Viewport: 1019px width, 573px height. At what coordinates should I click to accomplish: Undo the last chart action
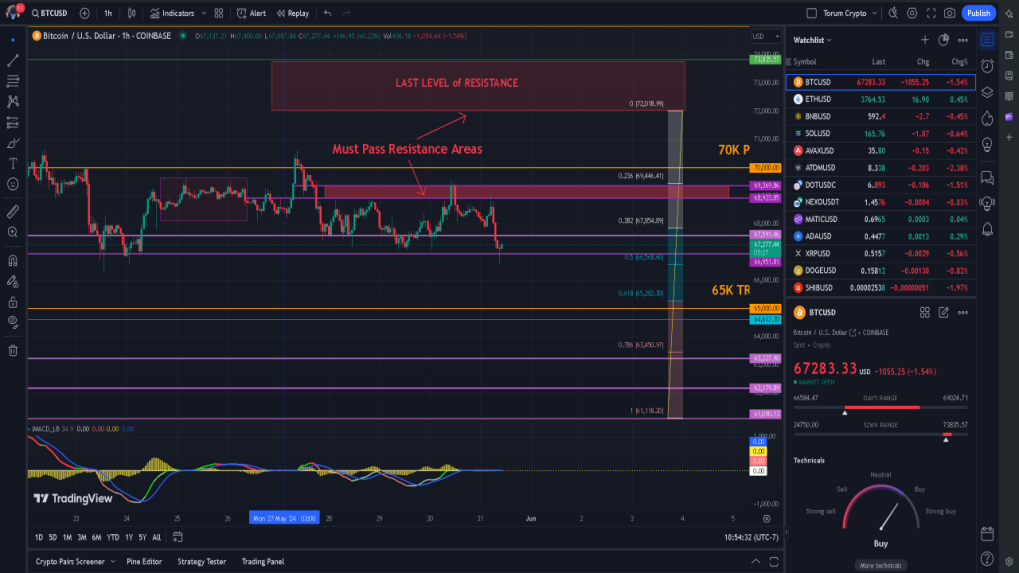pyautogui.click(x=328, y=13)
